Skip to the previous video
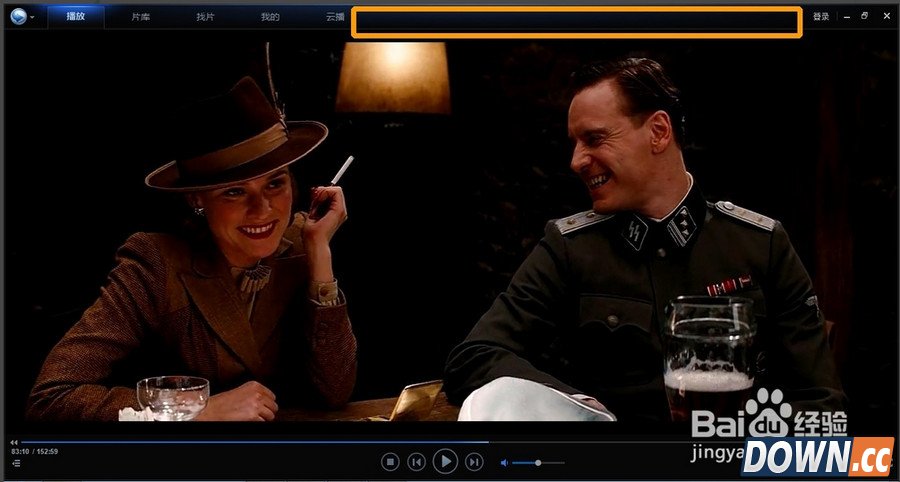This screenshot has width=900, height=482. coord(418,461)
